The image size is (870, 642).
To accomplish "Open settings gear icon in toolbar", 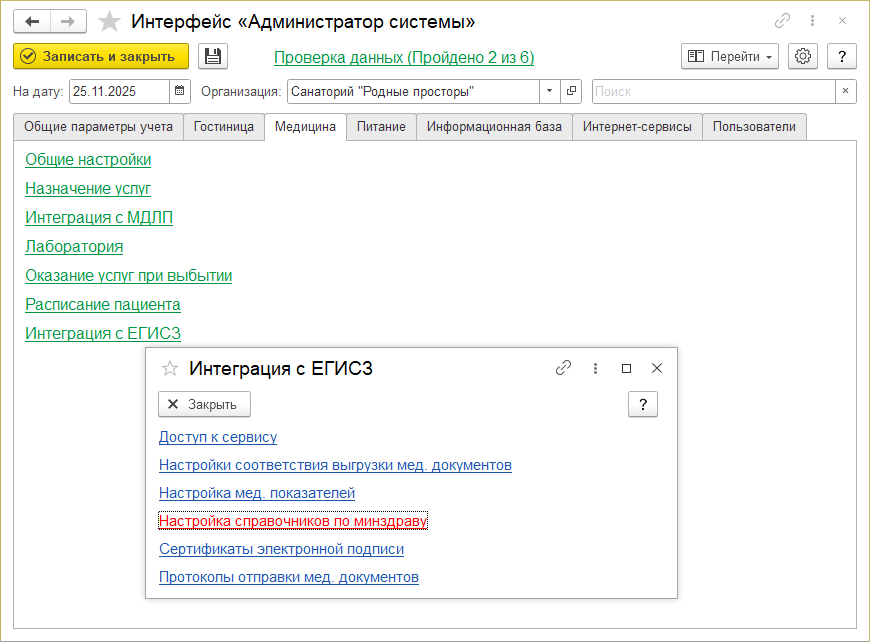I will point(802,56).
